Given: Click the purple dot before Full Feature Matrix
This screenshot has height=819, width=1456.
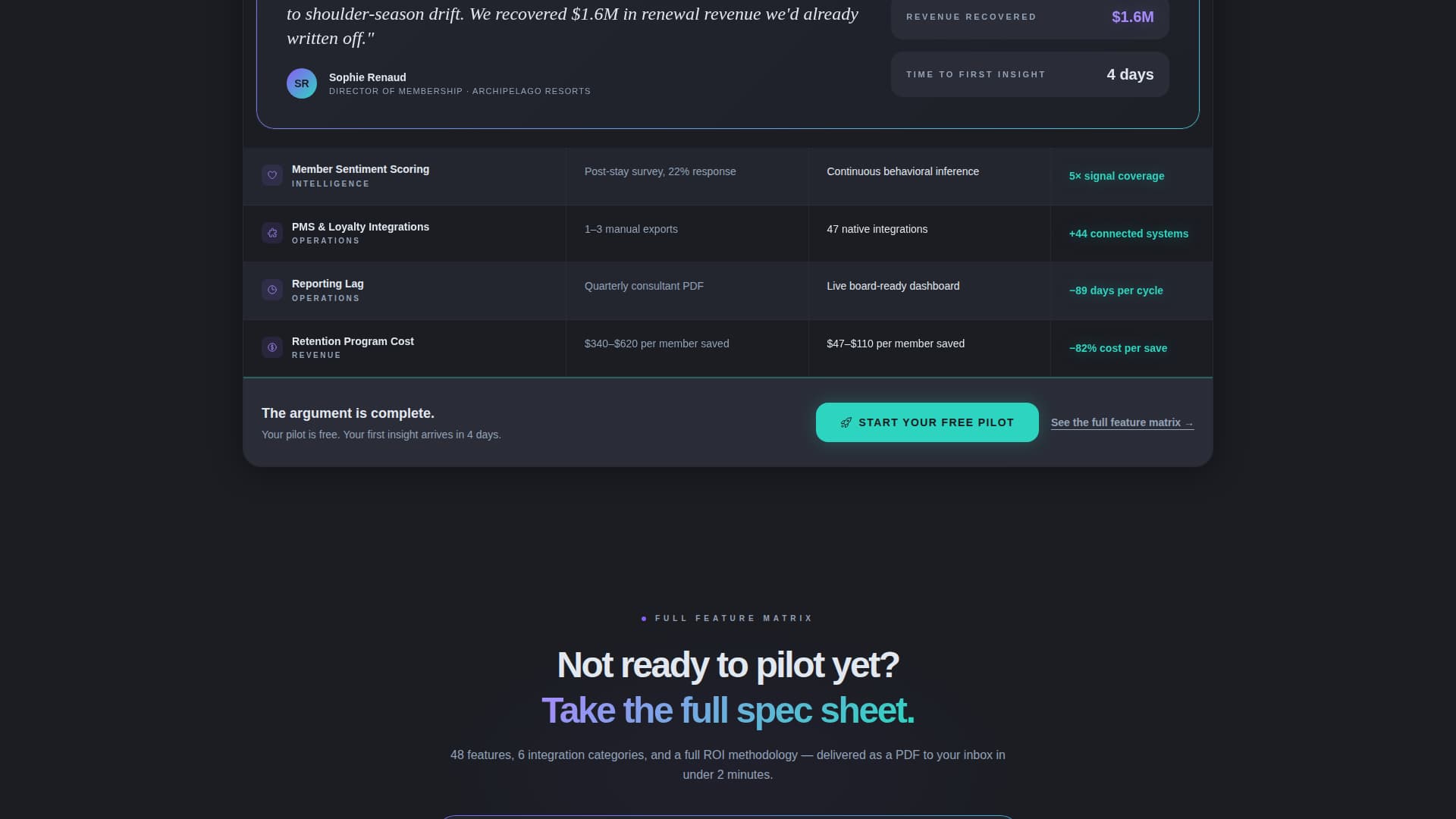Looking at the screenshot, I should tap(644, 619).
